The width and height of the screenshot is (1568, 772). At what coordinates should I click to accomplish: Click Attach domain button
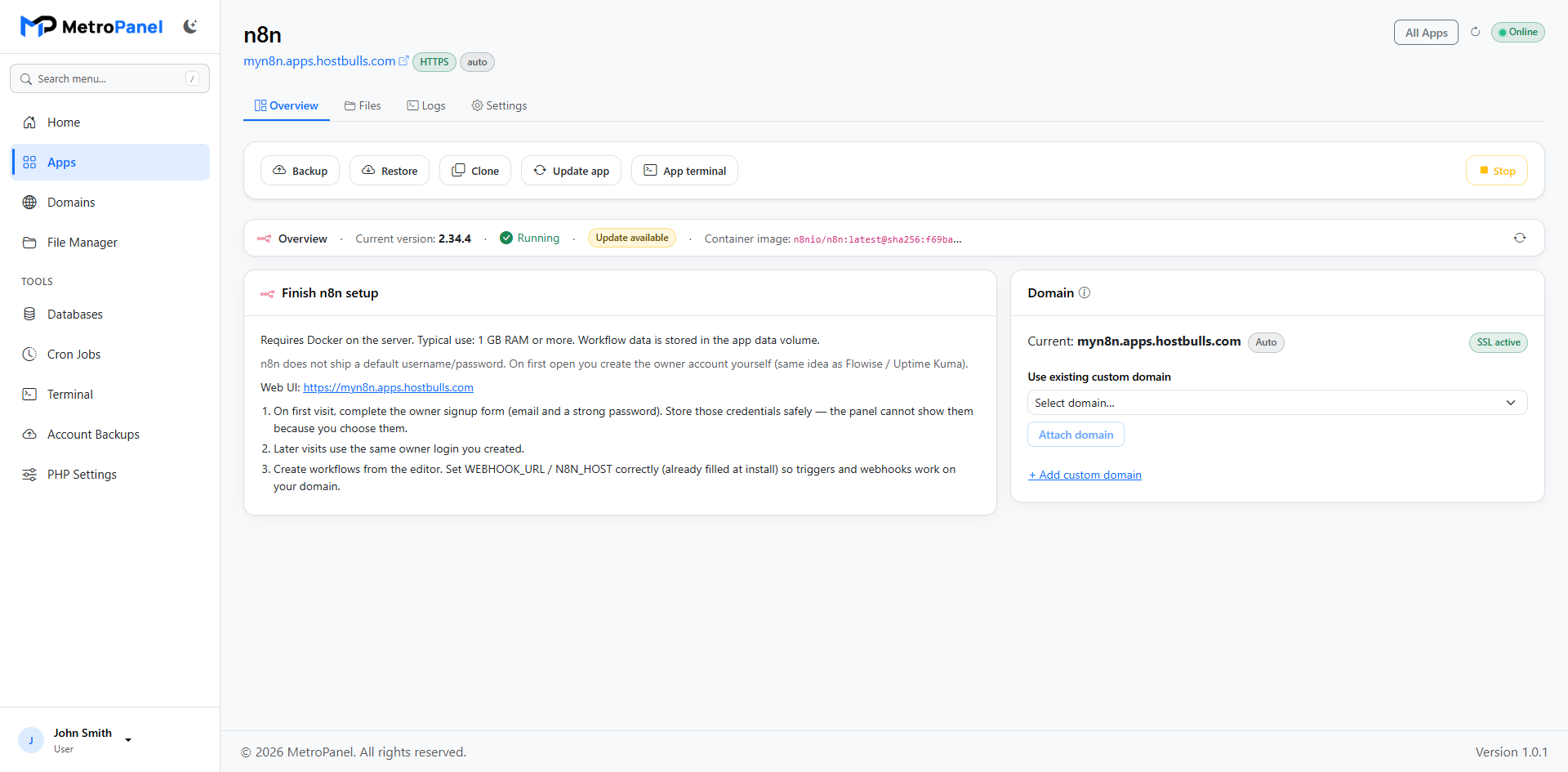point(1076,435)
